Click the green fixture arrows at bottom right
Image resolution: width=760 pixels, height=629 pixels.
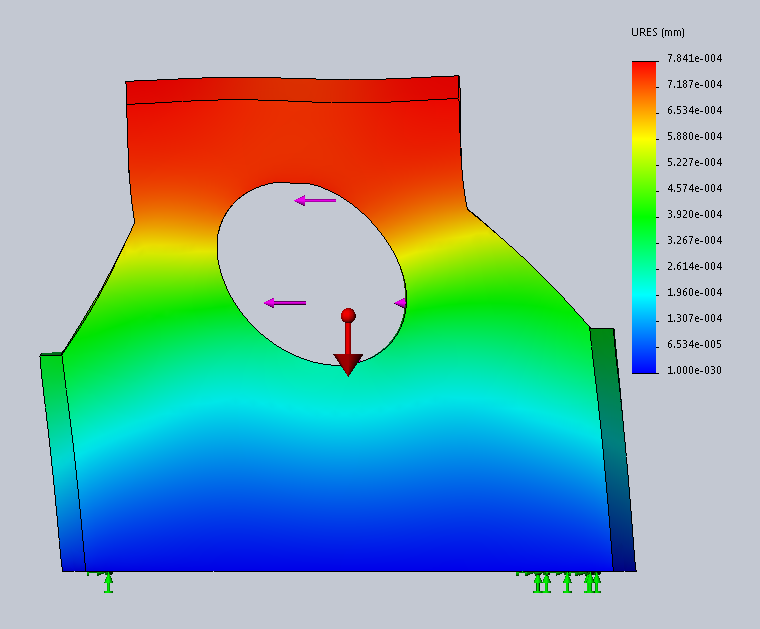pyautogui.click(x=566, y=581)
